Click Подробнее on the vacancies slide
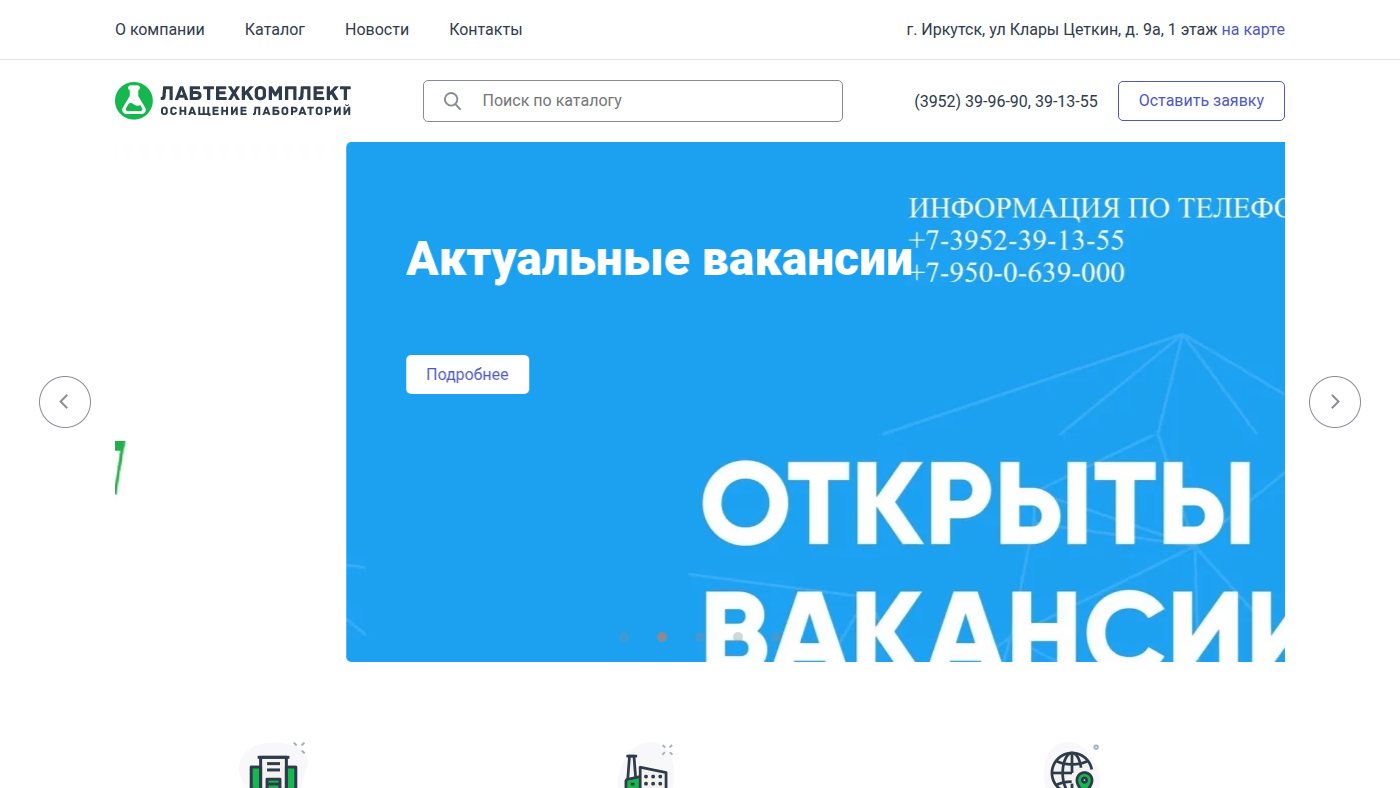 tap(467, 375)
